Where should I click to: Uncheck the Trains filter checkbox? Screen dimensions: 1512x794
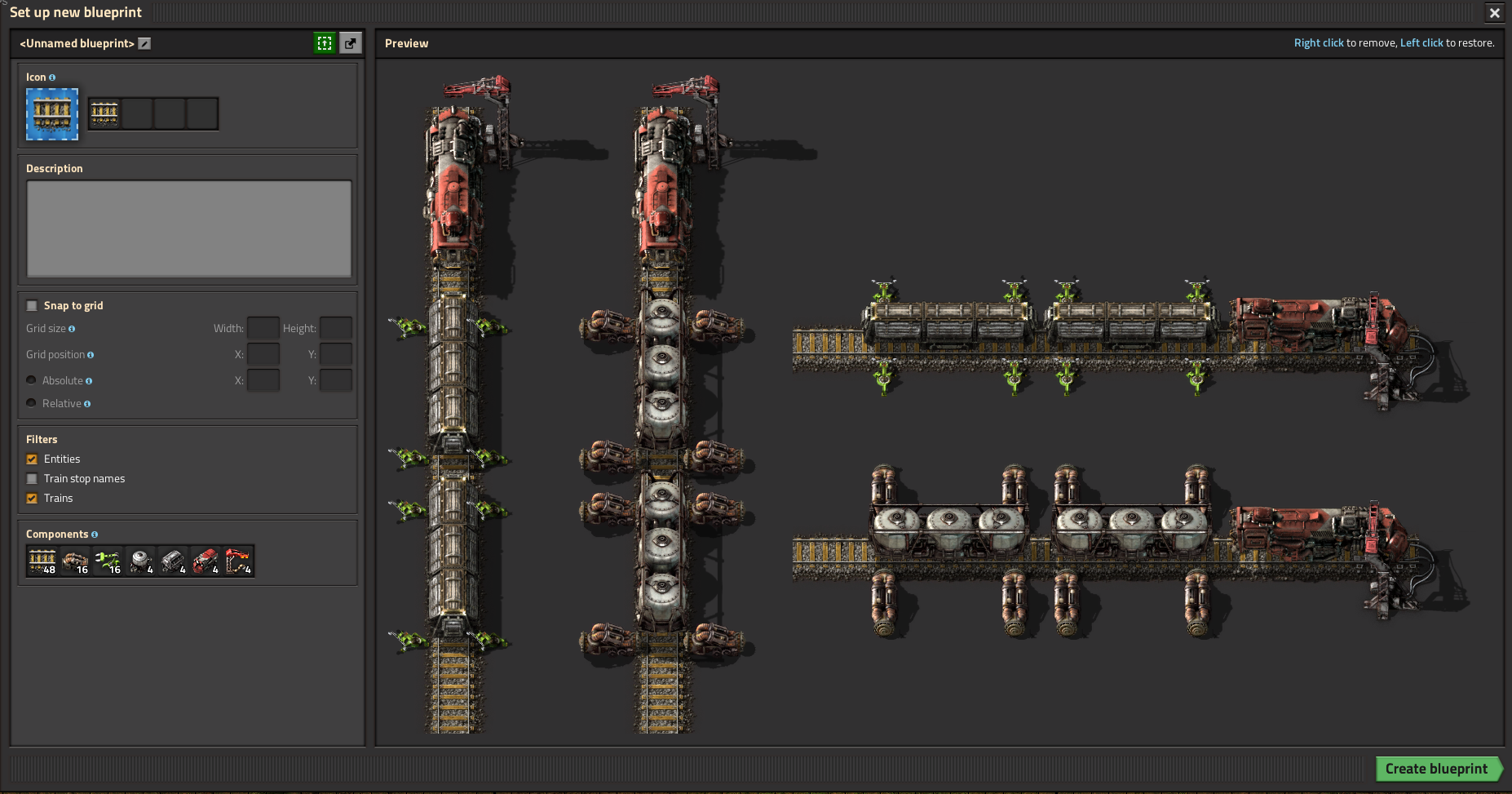point(32,499)
